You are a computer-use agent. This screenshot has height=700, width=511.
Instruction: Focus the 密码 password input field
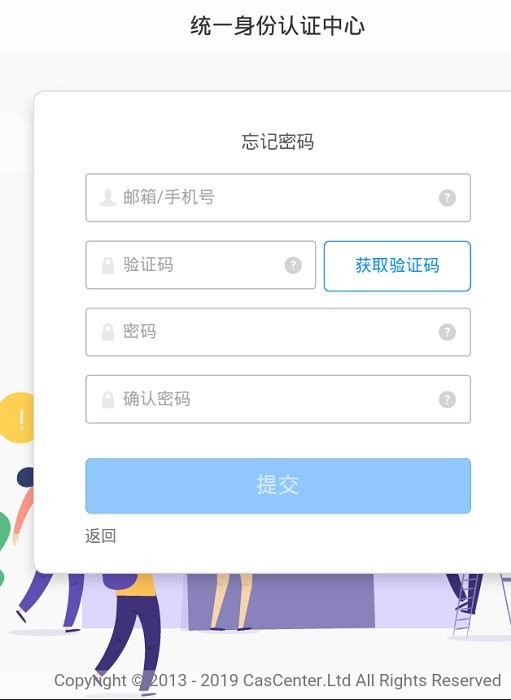point(278,332)
